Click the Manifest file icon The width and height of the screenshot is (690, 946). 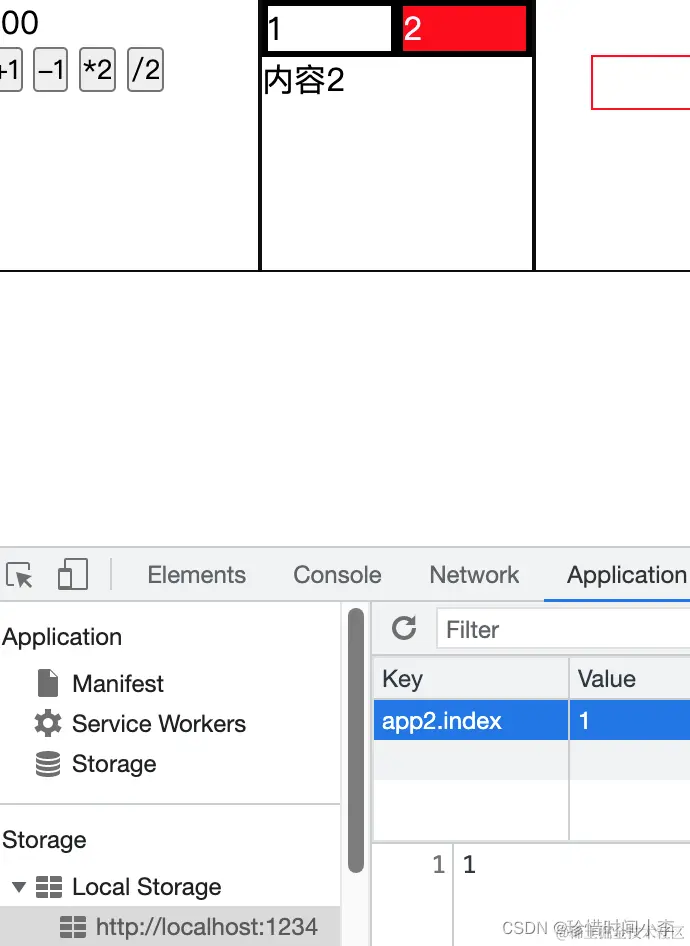47,684
